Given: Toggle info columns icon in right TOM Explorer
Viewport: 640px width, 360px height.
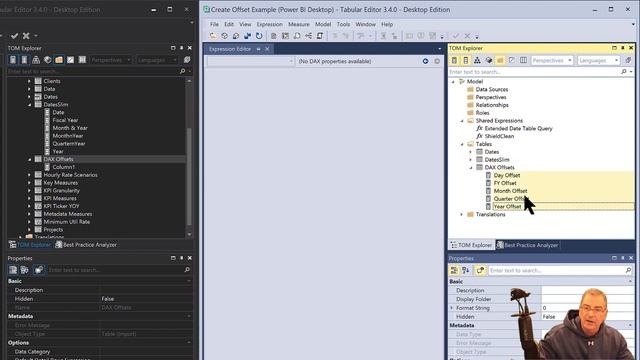Looking at the screenshot, I should click(523, 60).
